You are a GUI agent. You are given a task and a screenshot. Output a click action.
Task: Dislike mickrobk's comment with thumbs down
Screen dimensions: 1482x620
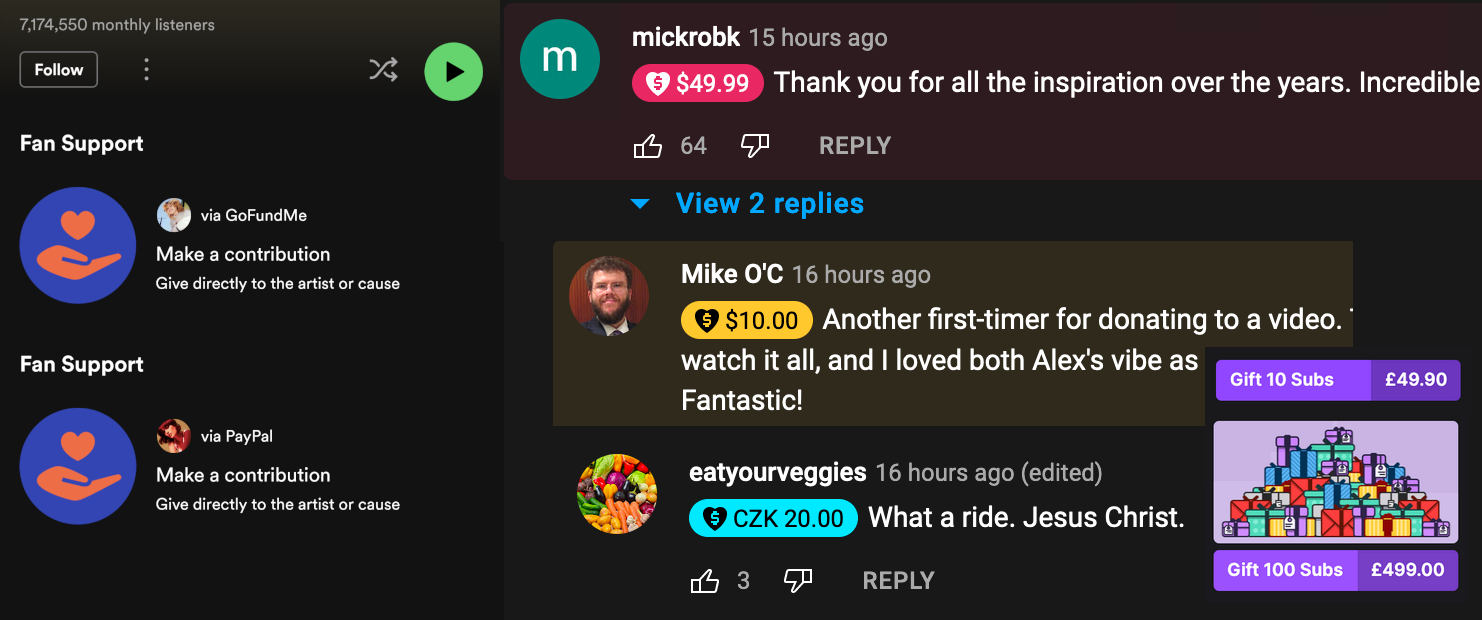tap(755, 146)
